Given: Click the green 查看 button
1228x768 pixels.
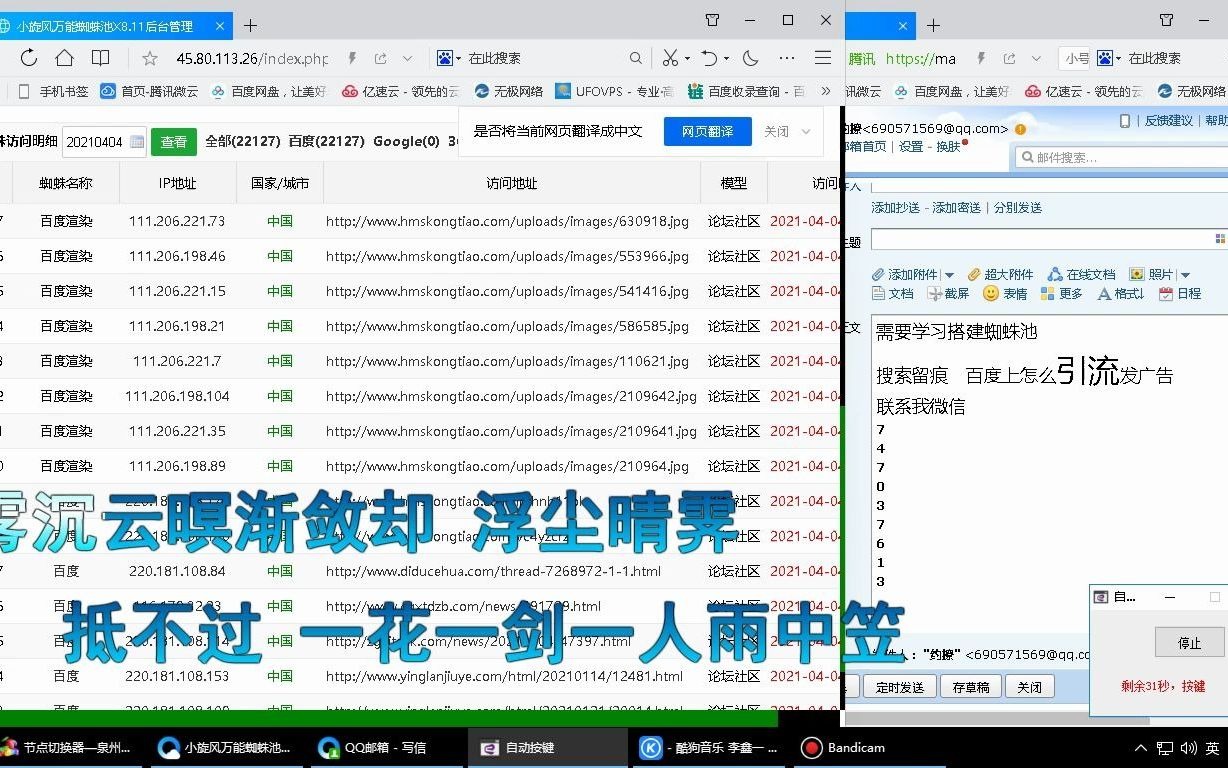Looking at the screenshot, I should point(174,142).
